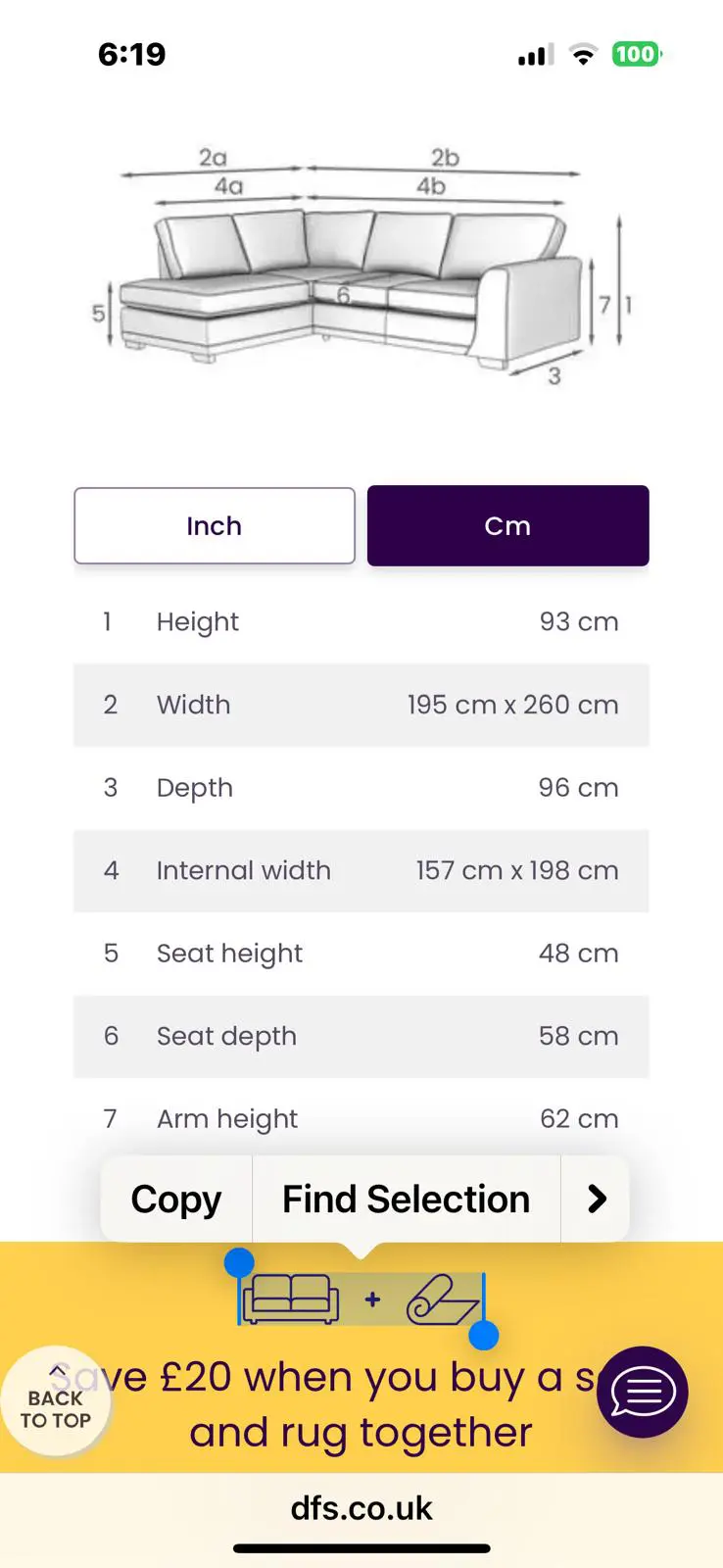This screenshot has height=1568, width=723.
Task: Select the Cm unit button
Action: (507, 525)
